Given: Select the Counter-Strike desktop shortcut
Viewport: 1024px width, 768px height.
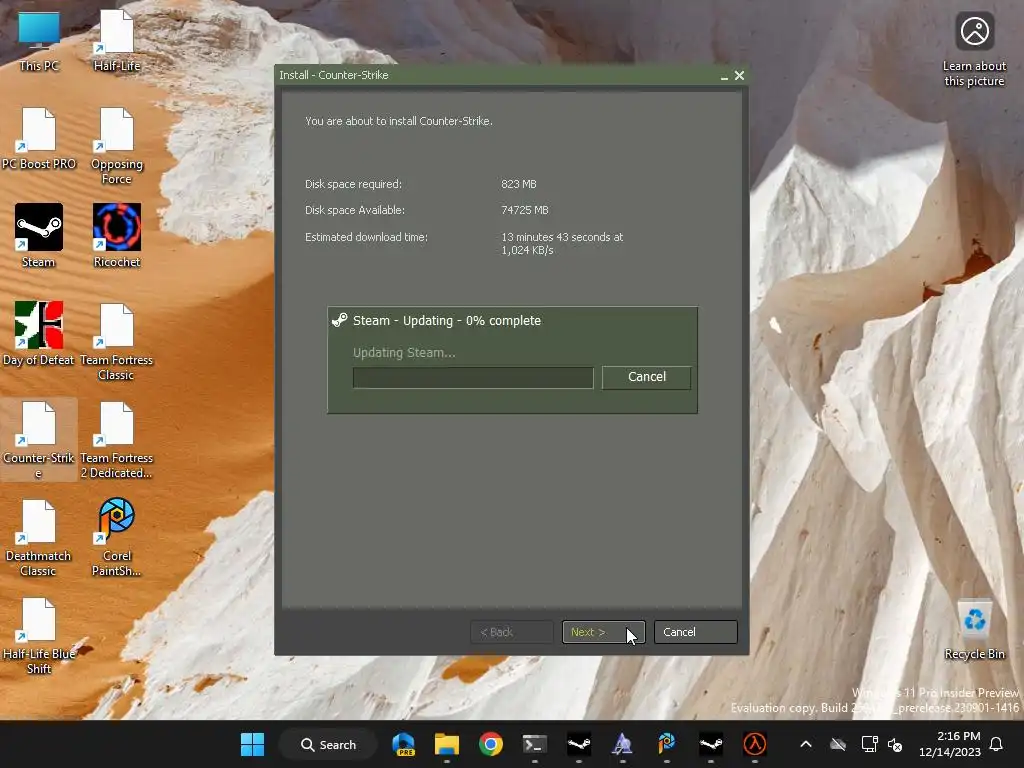Looking at the screenshot, I should click(x=39, y=440).
